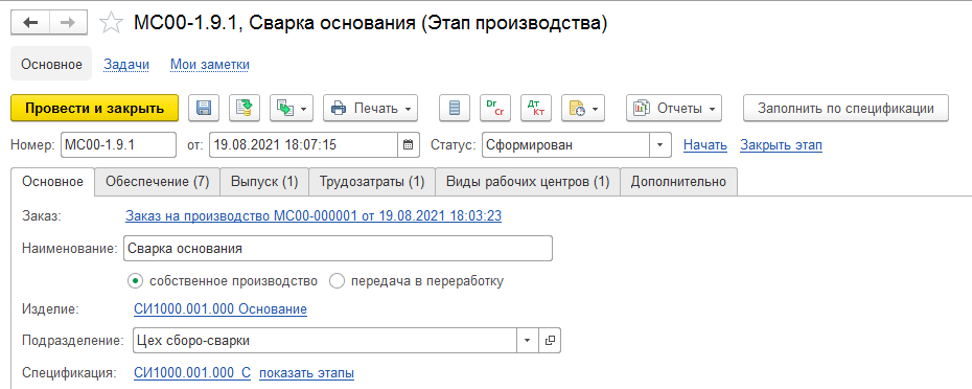Click Провести и закрыть button
Image resolution: width=972 pixels, height=389 pixels.
[x=95, y=108]
